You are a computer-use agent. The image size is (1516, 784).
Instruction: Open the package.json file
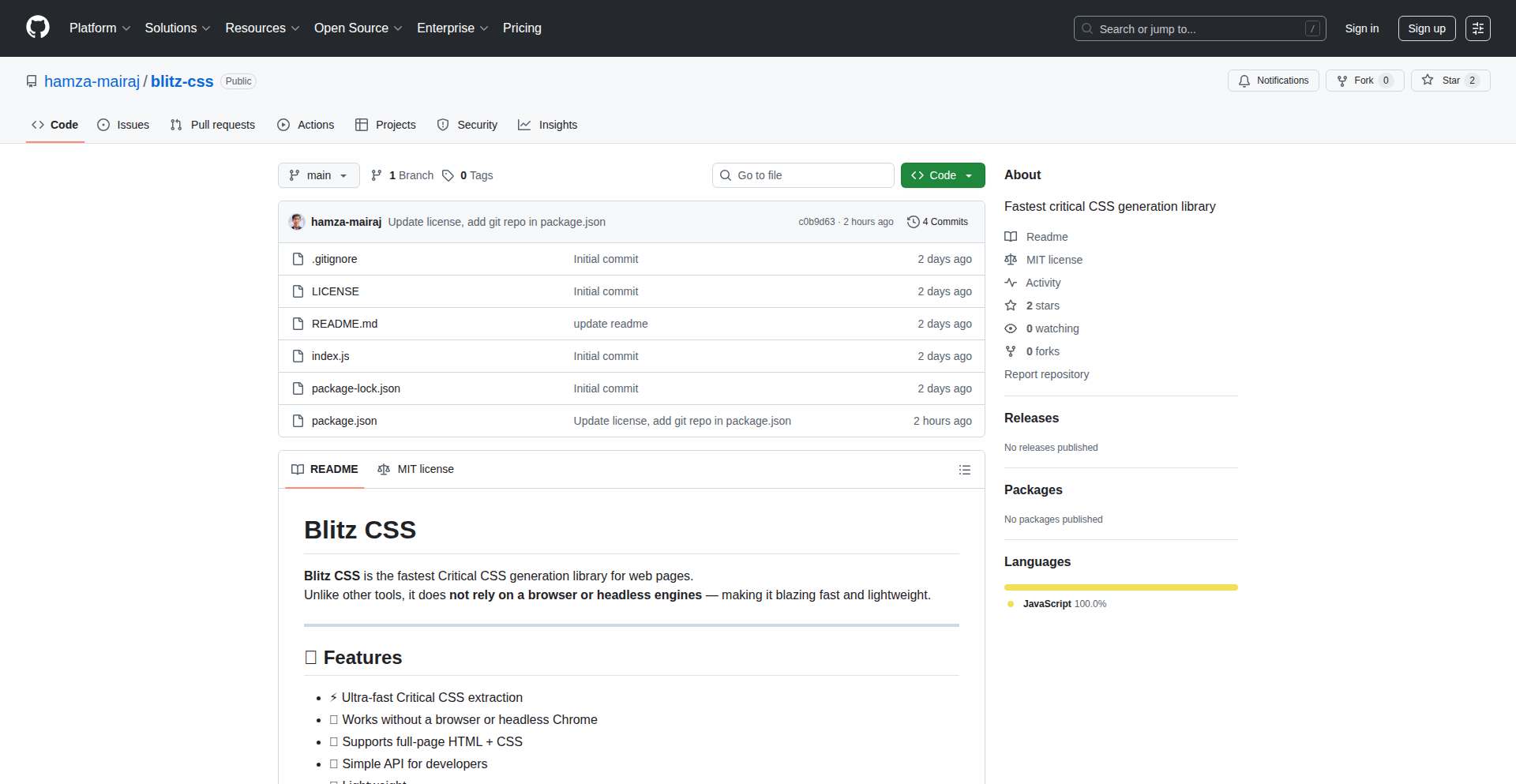pyautogui.click(x=344, y=421)
